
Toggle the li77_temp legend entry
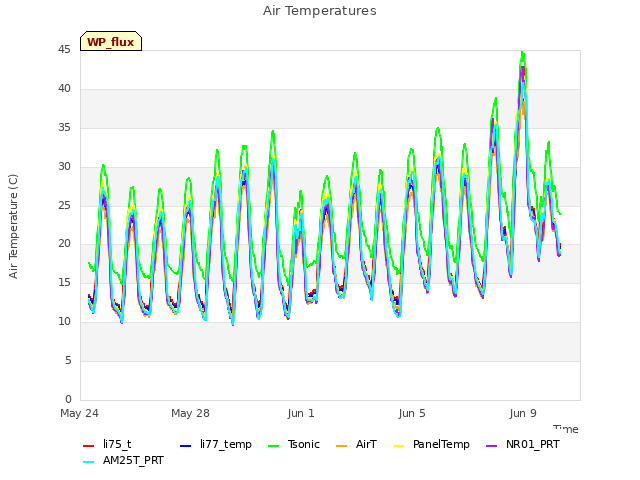point(216,444)
